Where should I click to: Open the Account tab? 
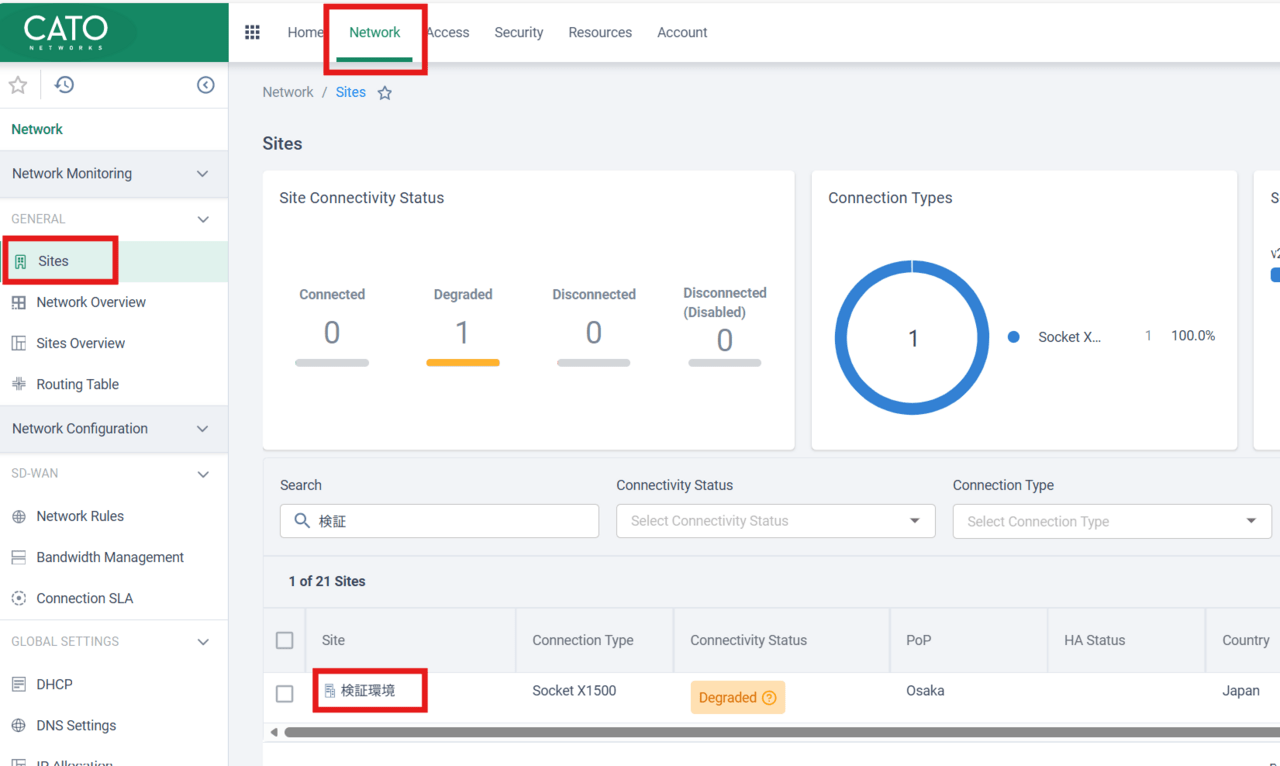(682, 32)
